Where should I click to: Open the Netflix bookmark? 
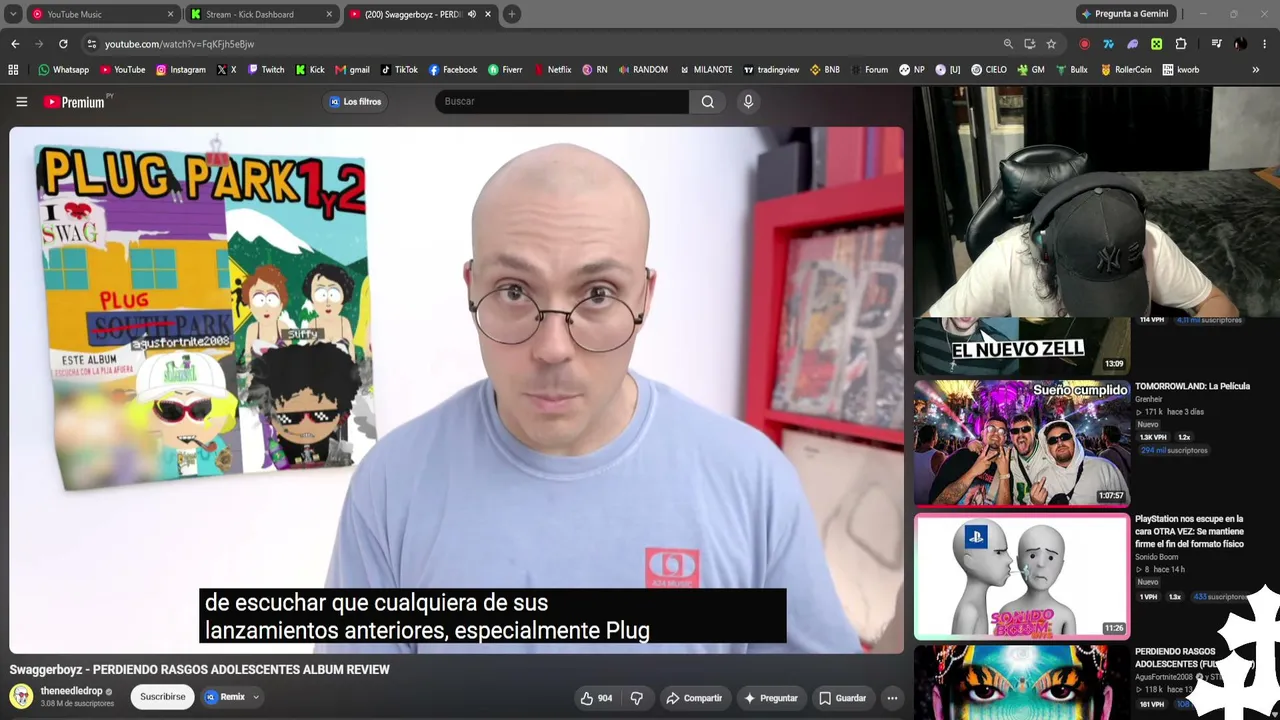click(553, 70)
